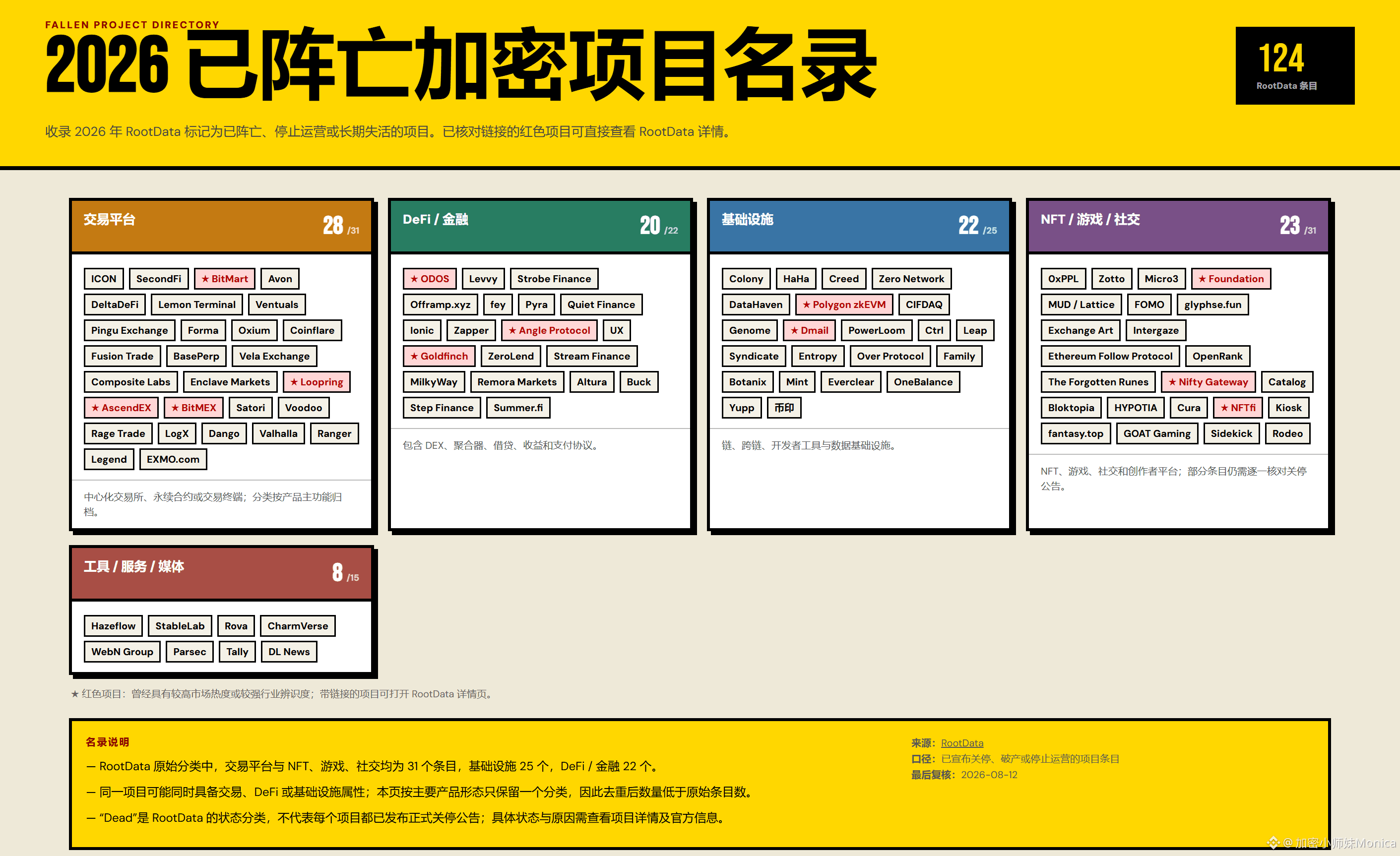Click the ICON project tag
Screen dimensions: 1400x856
pos(103,279)
